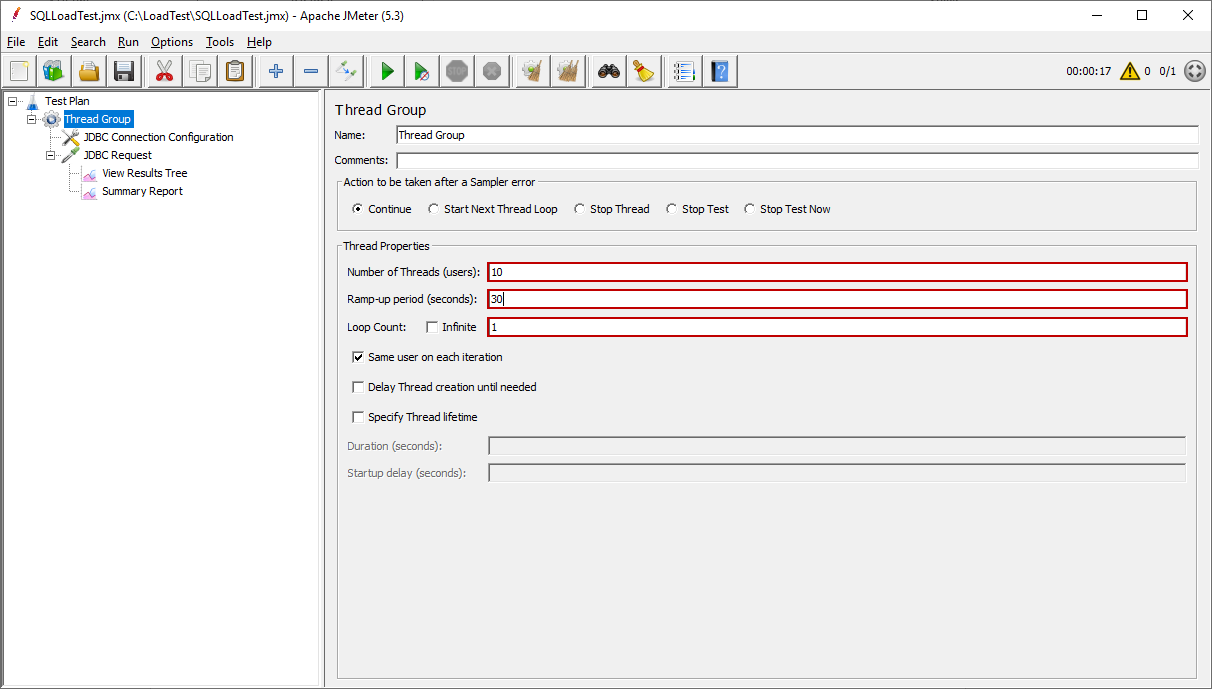Start the test with green play icon

coord(387,71)
